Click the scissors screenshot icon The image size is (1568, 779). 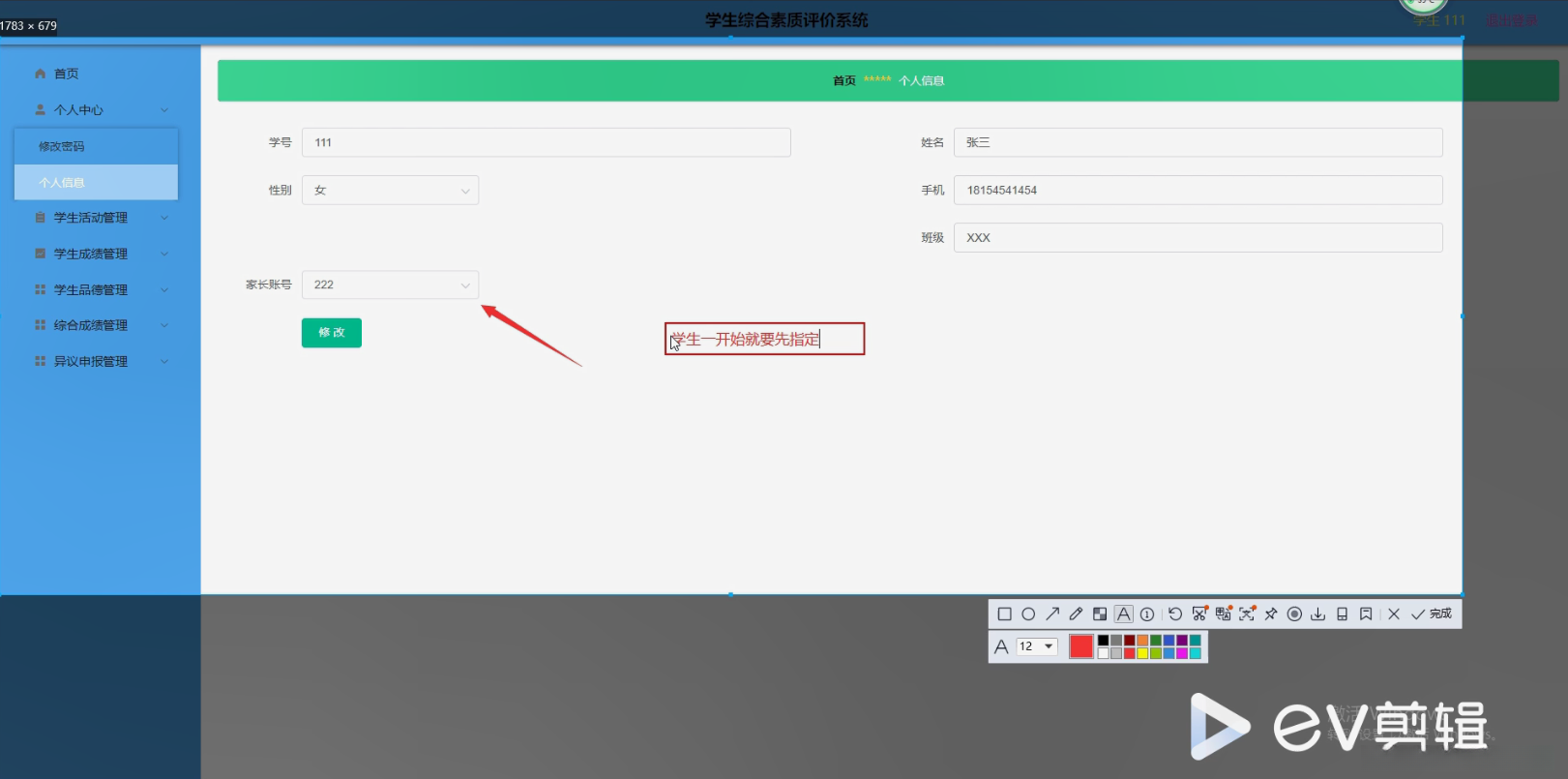pos(1199,614)
